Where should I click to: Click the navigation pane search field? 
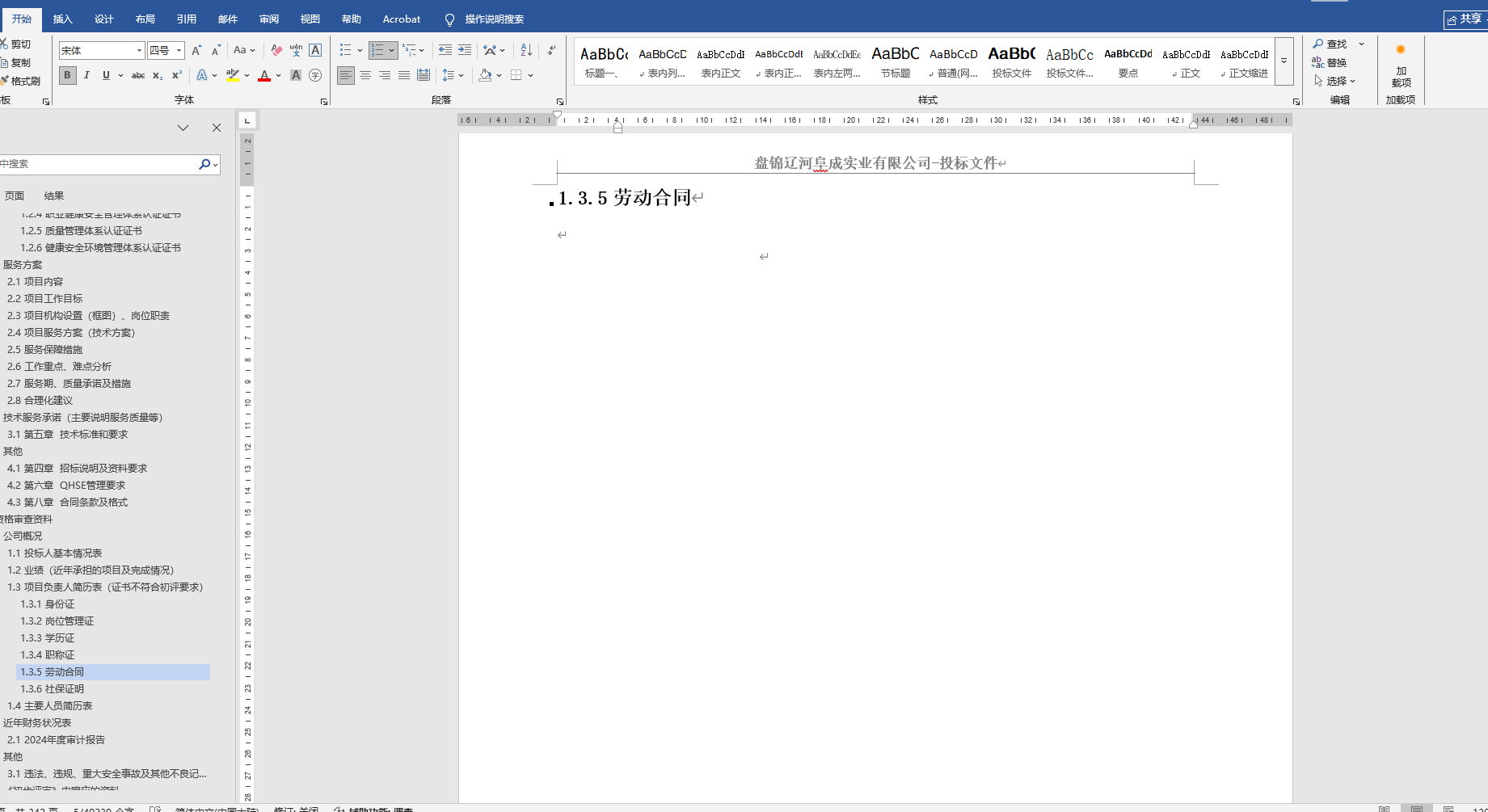[x=97, y=164]
